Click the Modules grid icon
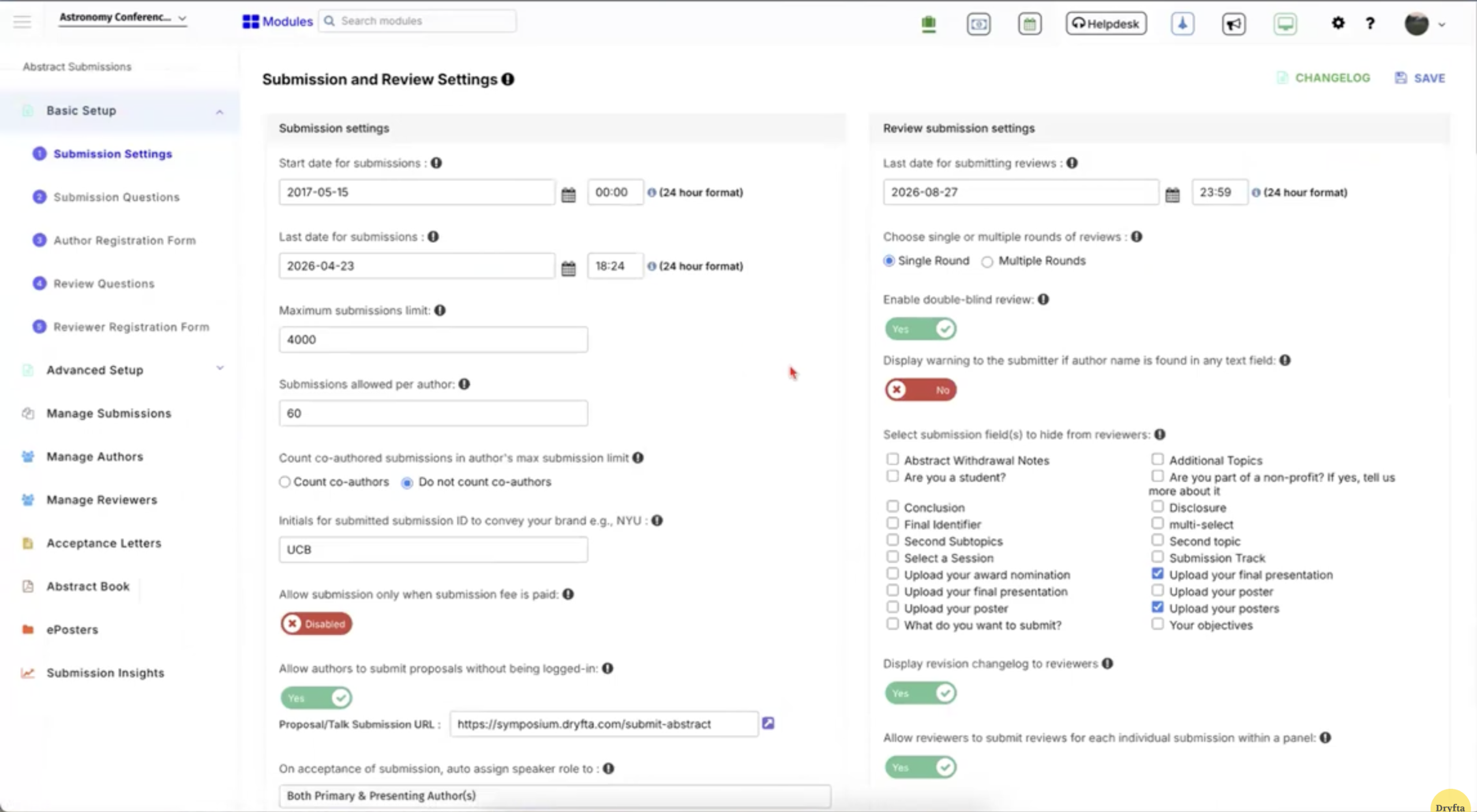This screenshot has height=812, width=1477. (x=250, y=21)
